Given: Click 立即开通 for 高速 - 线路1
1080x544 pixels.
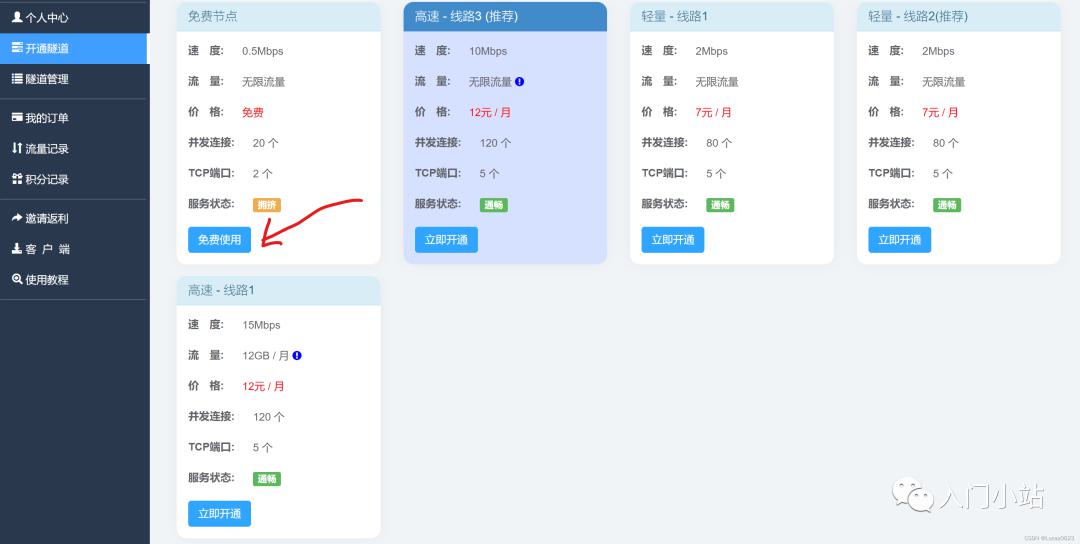Looking at the screenshot, I should (x=220, y=514).
